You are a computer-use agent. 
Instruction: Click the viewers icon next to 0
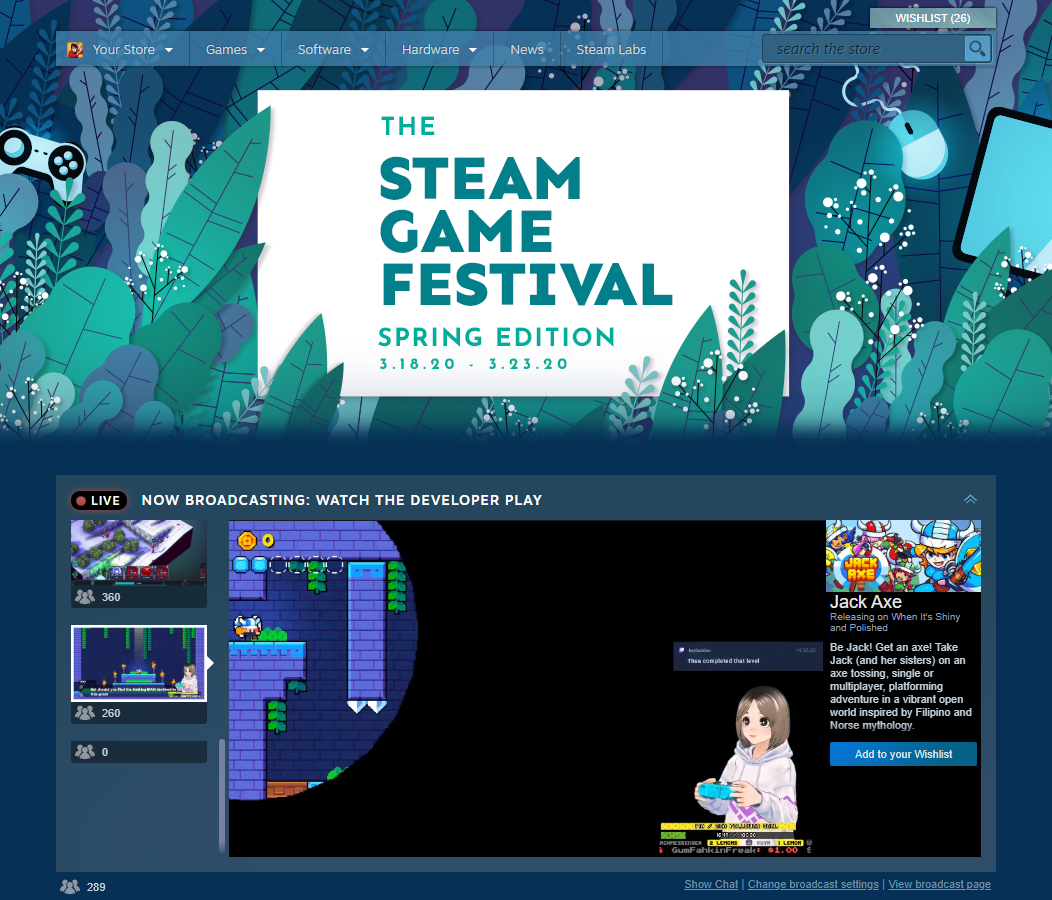(x=85, y=752)
